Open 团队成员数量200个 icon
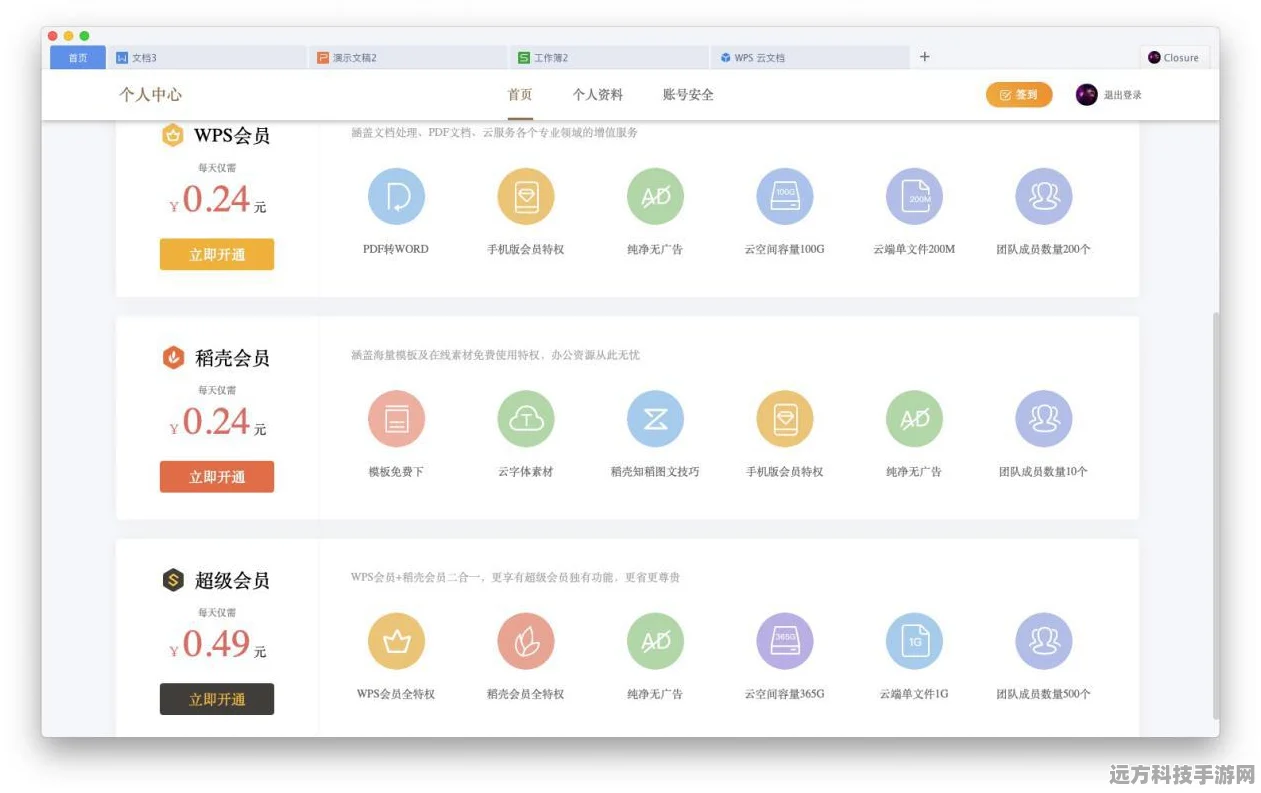This screenshot has width=1261, height=793. tap(1044, 196)
